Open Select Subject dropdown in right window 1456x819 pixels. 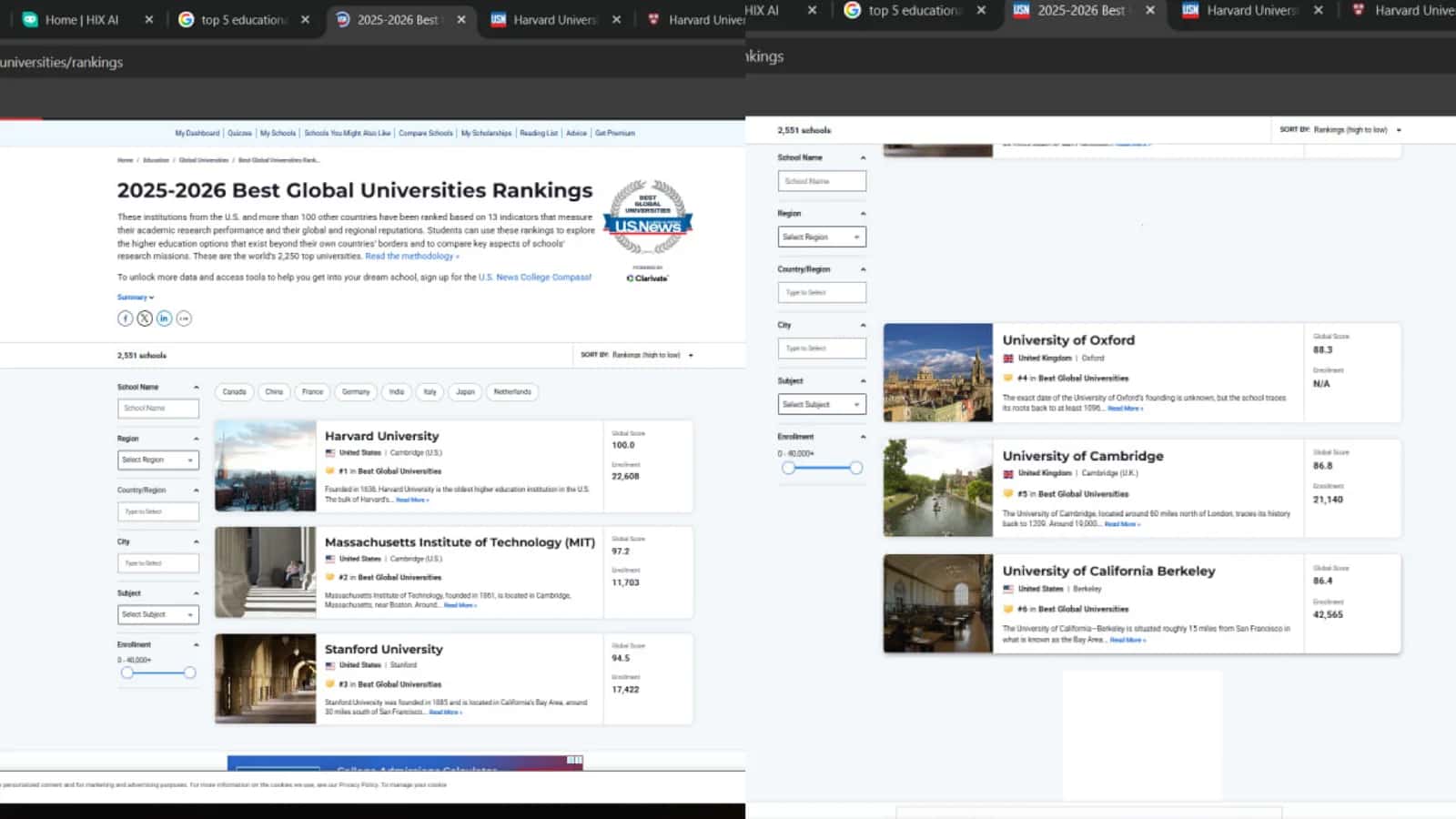(x=822, y=404)
